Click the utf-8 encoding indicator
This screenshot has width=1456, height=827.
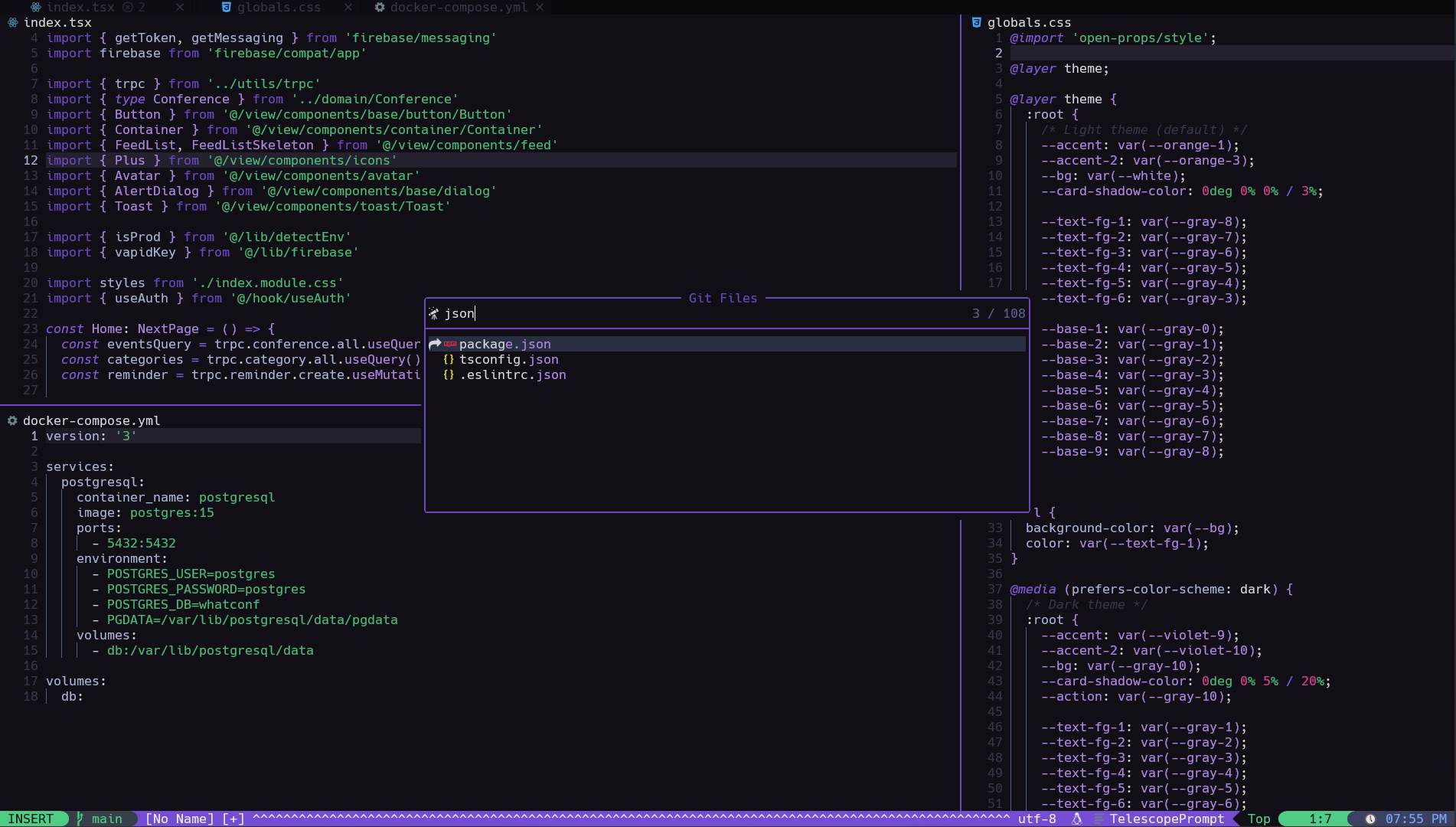click(x=1037, y=819)
